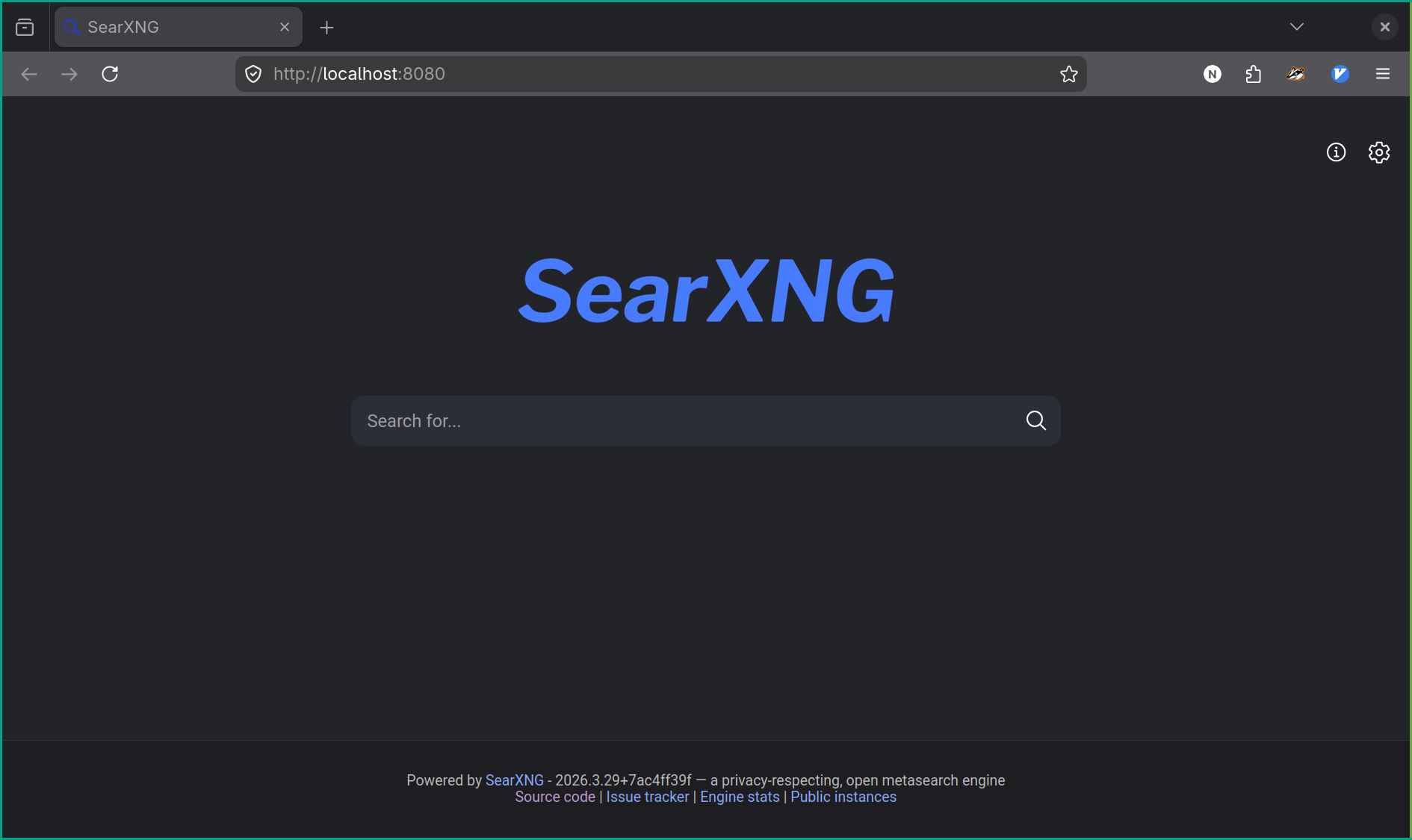The width and height of the screenshot is (1412, 840).
Task: Reload the current page
Action: pos(110,74)
